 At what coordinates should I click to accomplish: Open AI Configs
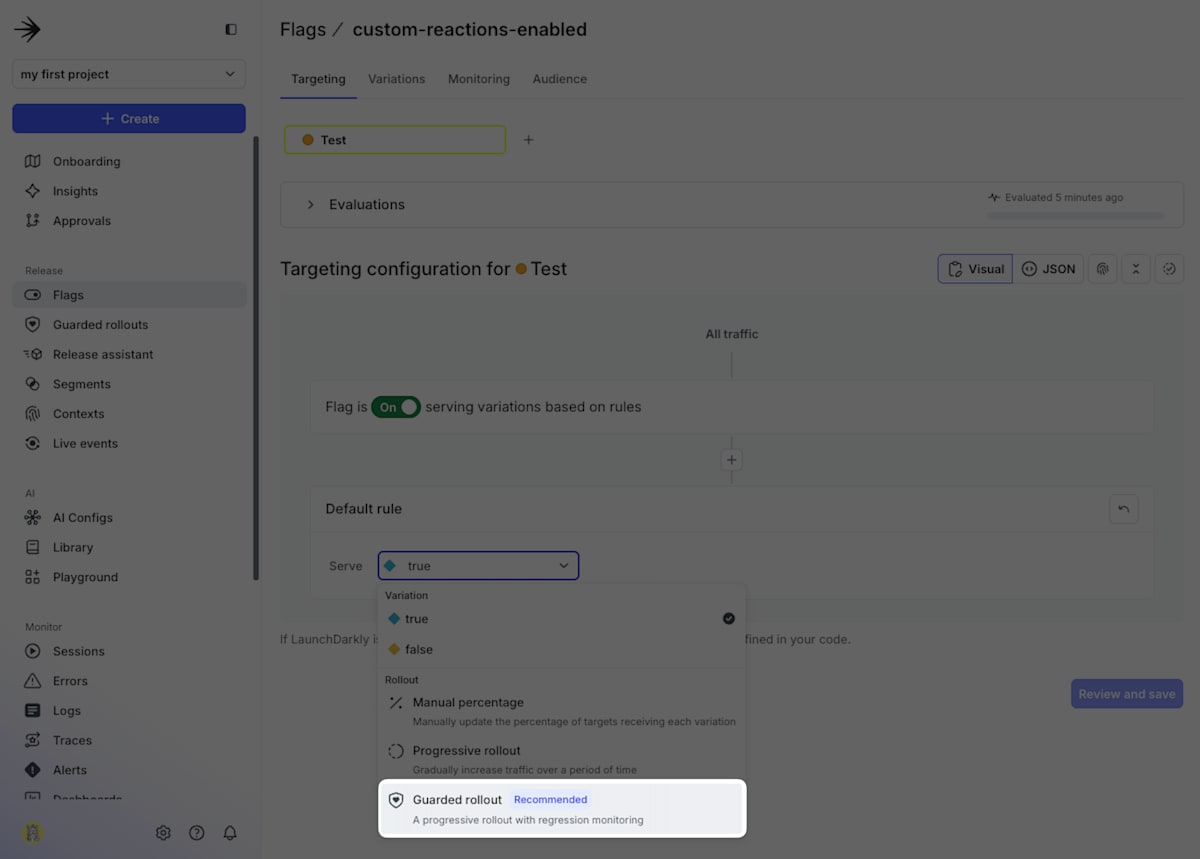coord(129,518)
